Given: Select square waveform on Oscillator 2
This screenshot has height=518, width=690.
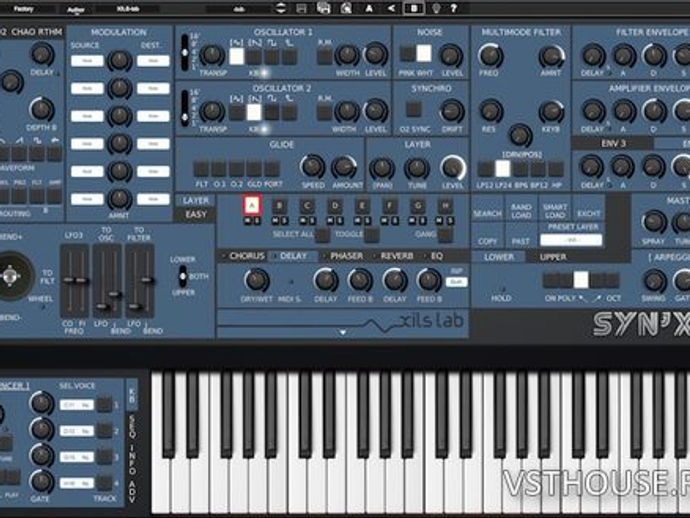Looking at the screenshot, I should pyautogui.click(x=272, y=113).
